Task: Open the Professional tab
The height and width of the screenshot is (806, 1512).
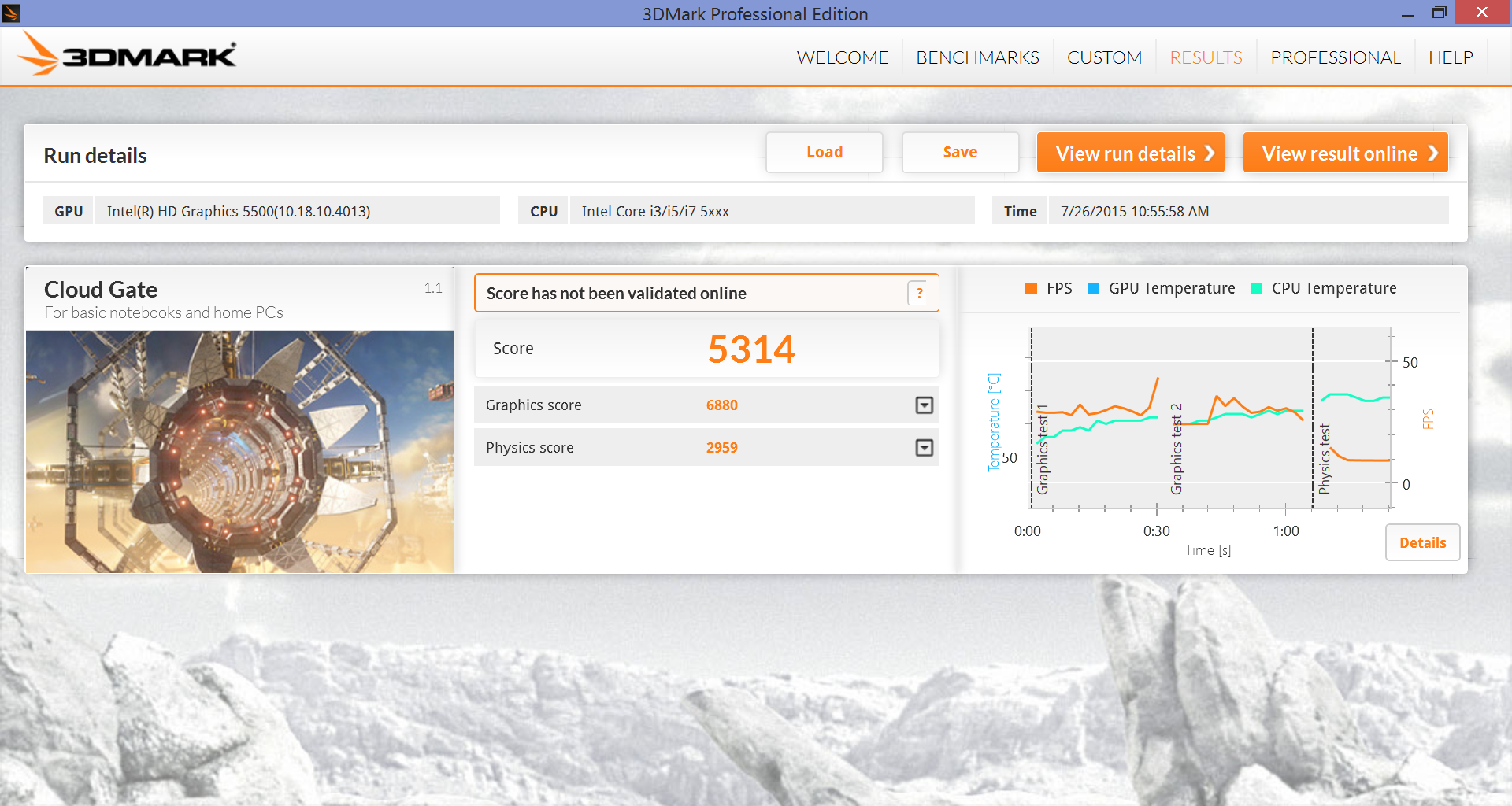Action: point(1336,57)
